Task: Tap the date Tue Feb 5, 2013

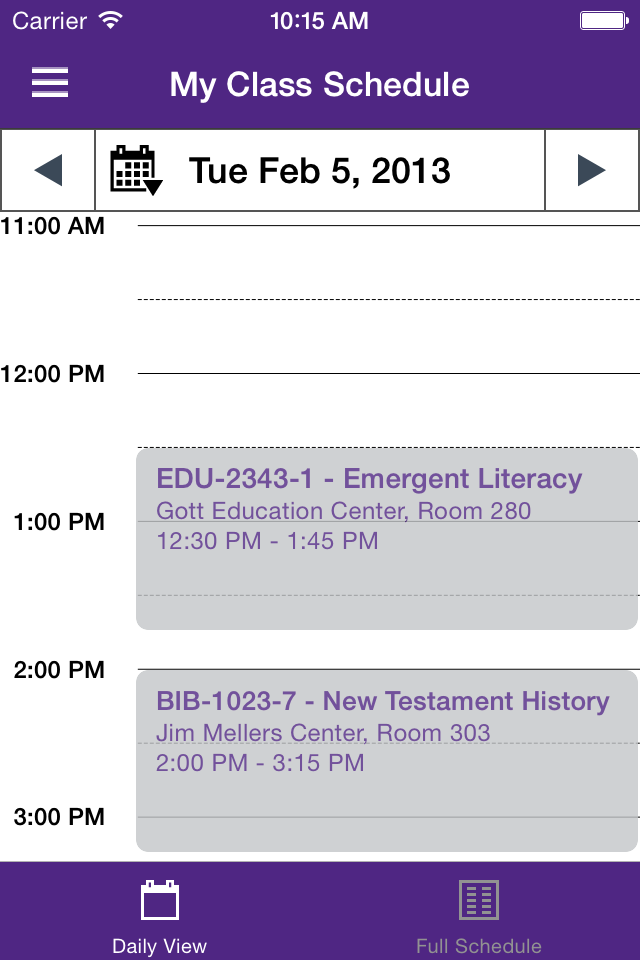Action: point(320,171)
